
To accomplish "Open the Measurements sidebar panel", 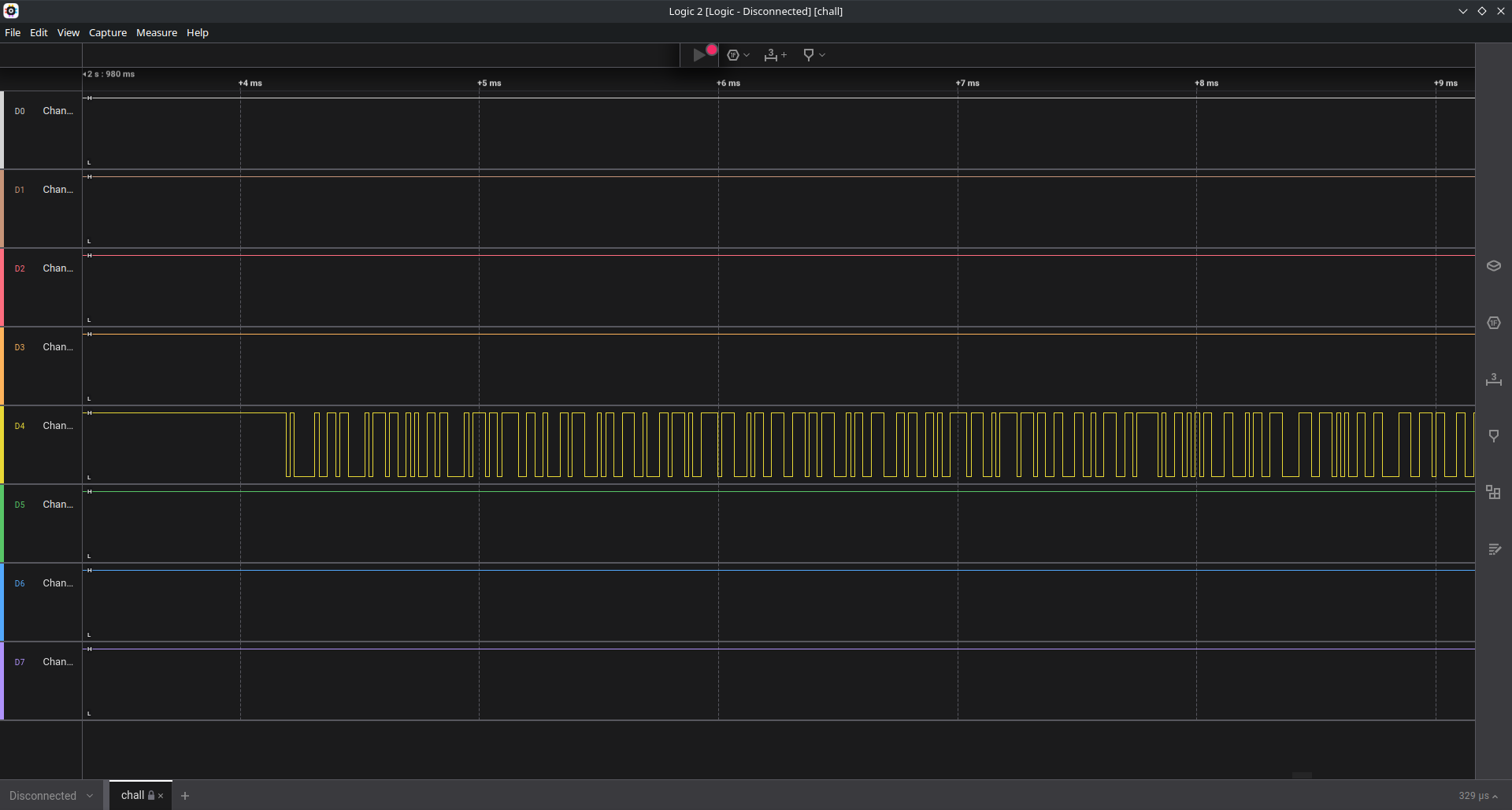I will pos(1493,379).
